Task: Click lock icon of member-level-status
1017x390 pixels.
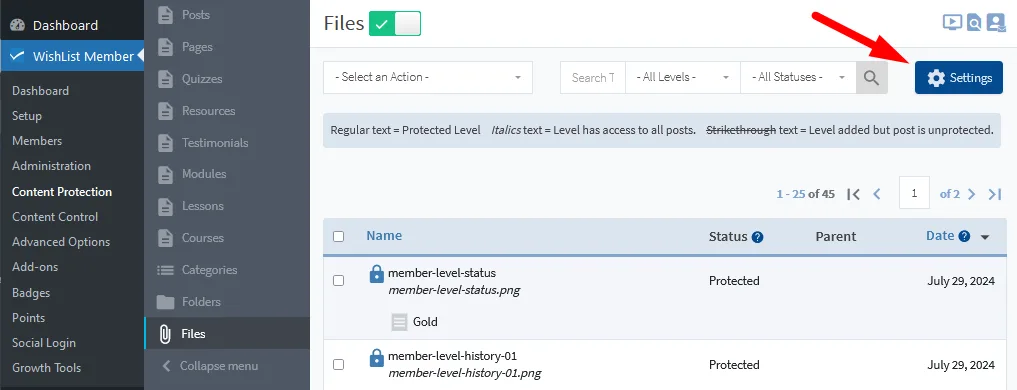Action: (x=376, y=274)
